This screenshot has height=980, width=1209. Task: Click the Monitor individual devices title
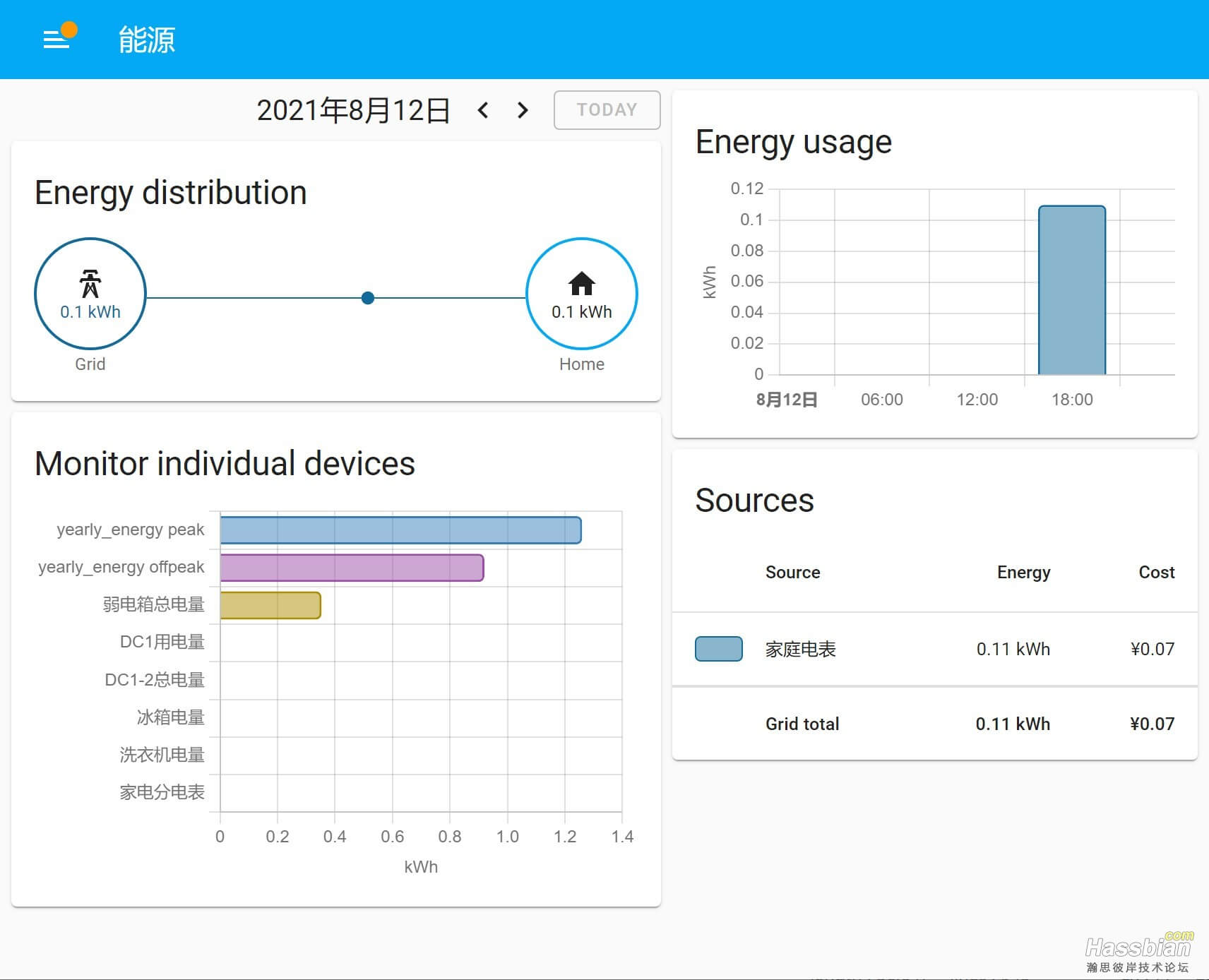point(225,464)
